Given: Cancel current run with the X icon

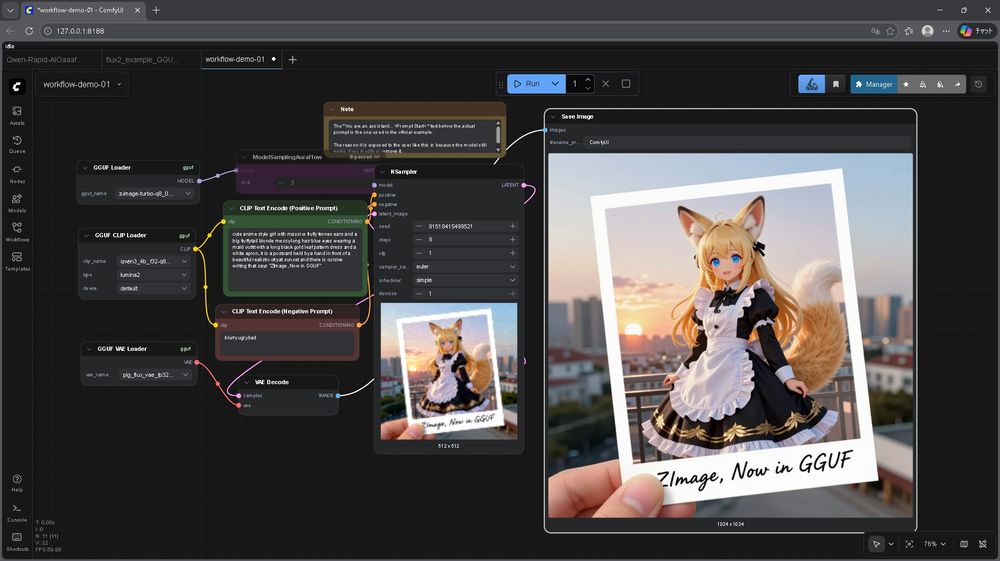Looking at the screenshot, I should coord(606,84).
